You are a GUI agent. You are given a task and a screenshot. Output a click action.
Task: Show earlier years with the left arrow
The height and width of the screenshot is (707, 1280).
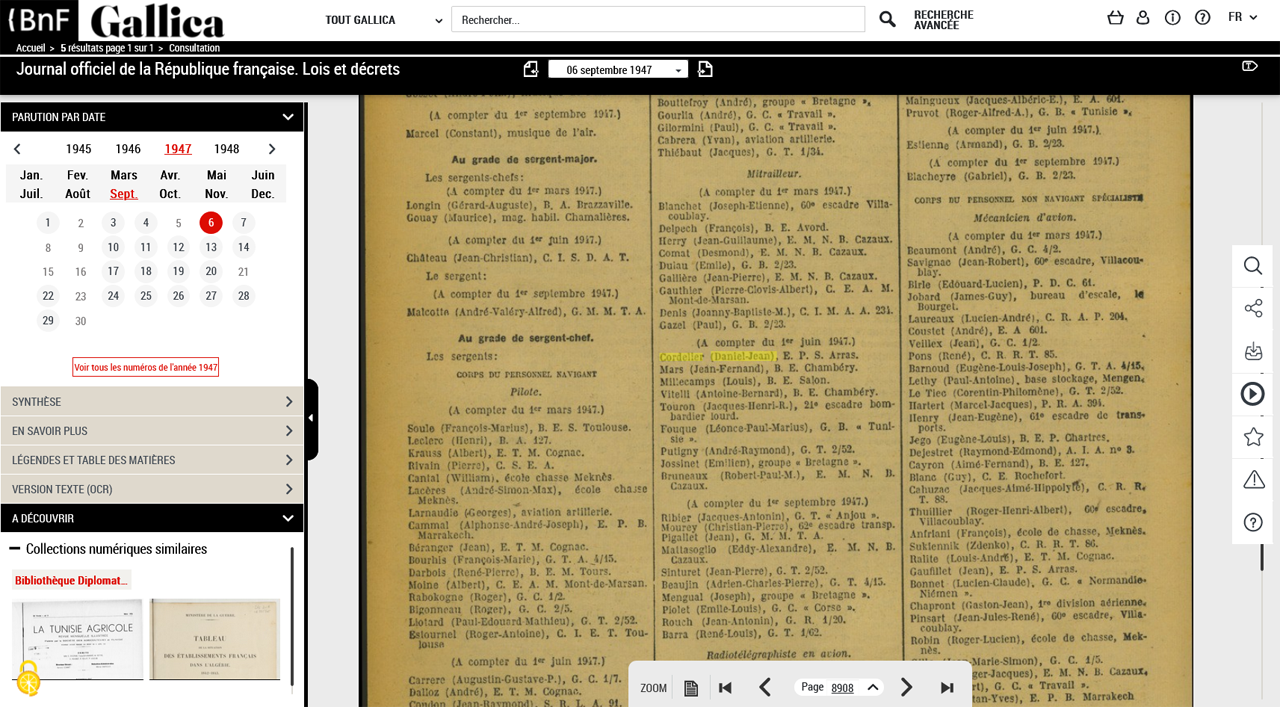(x=17, y=149)
